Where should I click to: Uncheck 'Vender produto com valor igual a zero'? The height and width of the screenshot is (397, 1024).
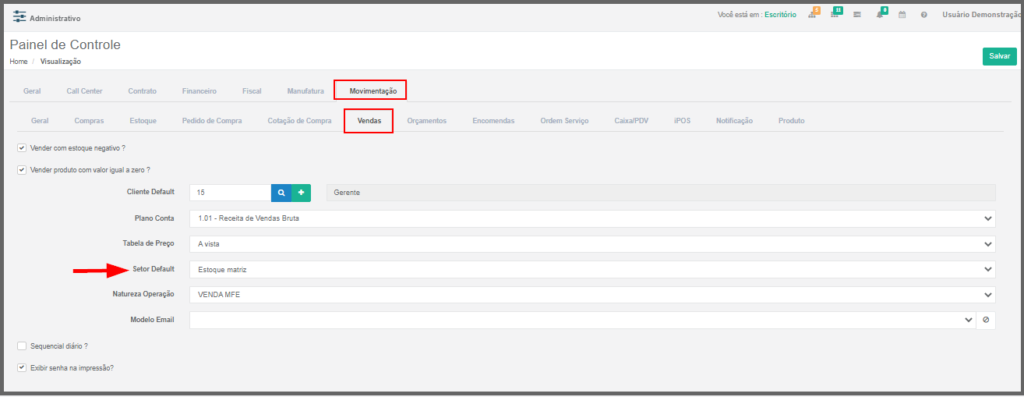(22, 170)
